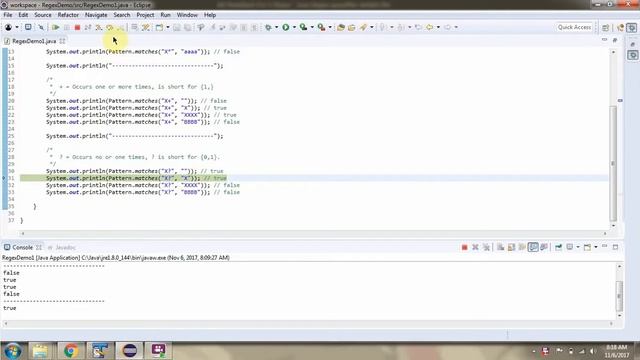This screenshot has width=640, height=360.
Task: Toggle the console Word Wrap icon
Action: point(522,247)
